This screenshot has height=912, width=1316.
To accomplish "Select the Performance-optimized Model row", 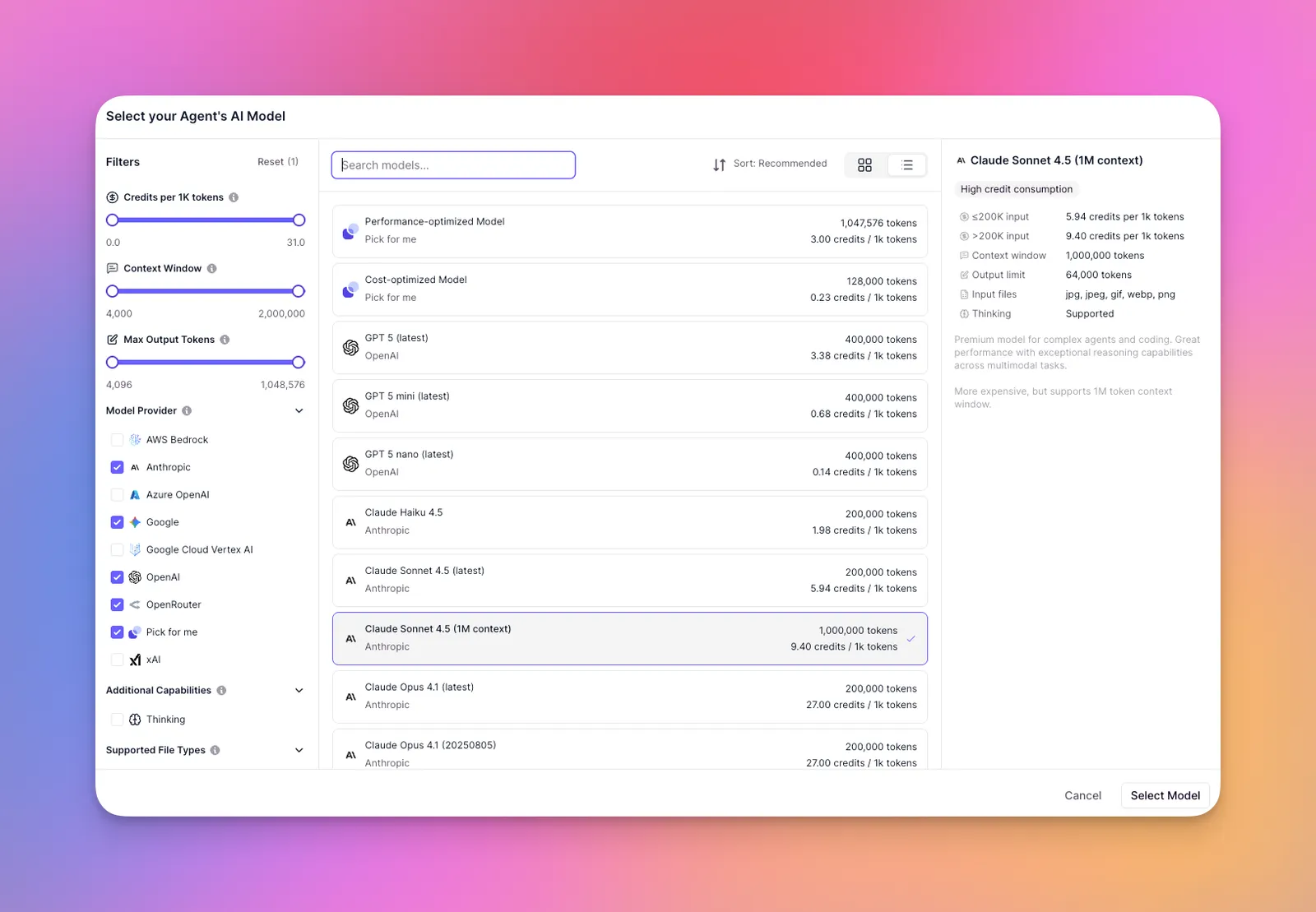I will pyautogui.click(x=630, y=231).
